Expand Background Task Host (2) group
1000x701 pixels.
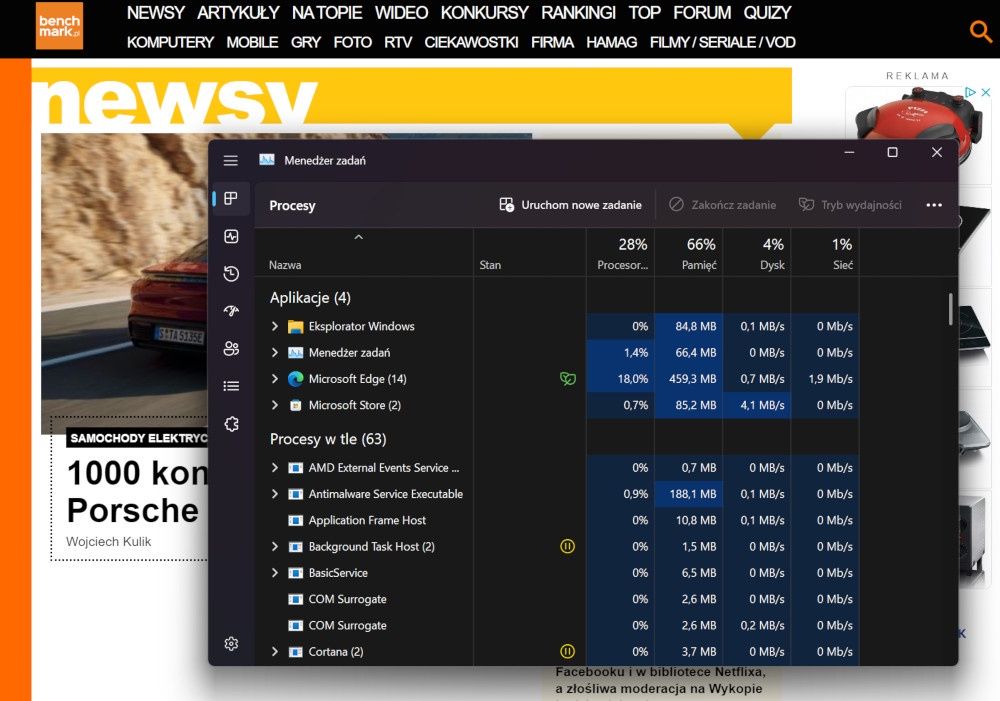(275, 547)
